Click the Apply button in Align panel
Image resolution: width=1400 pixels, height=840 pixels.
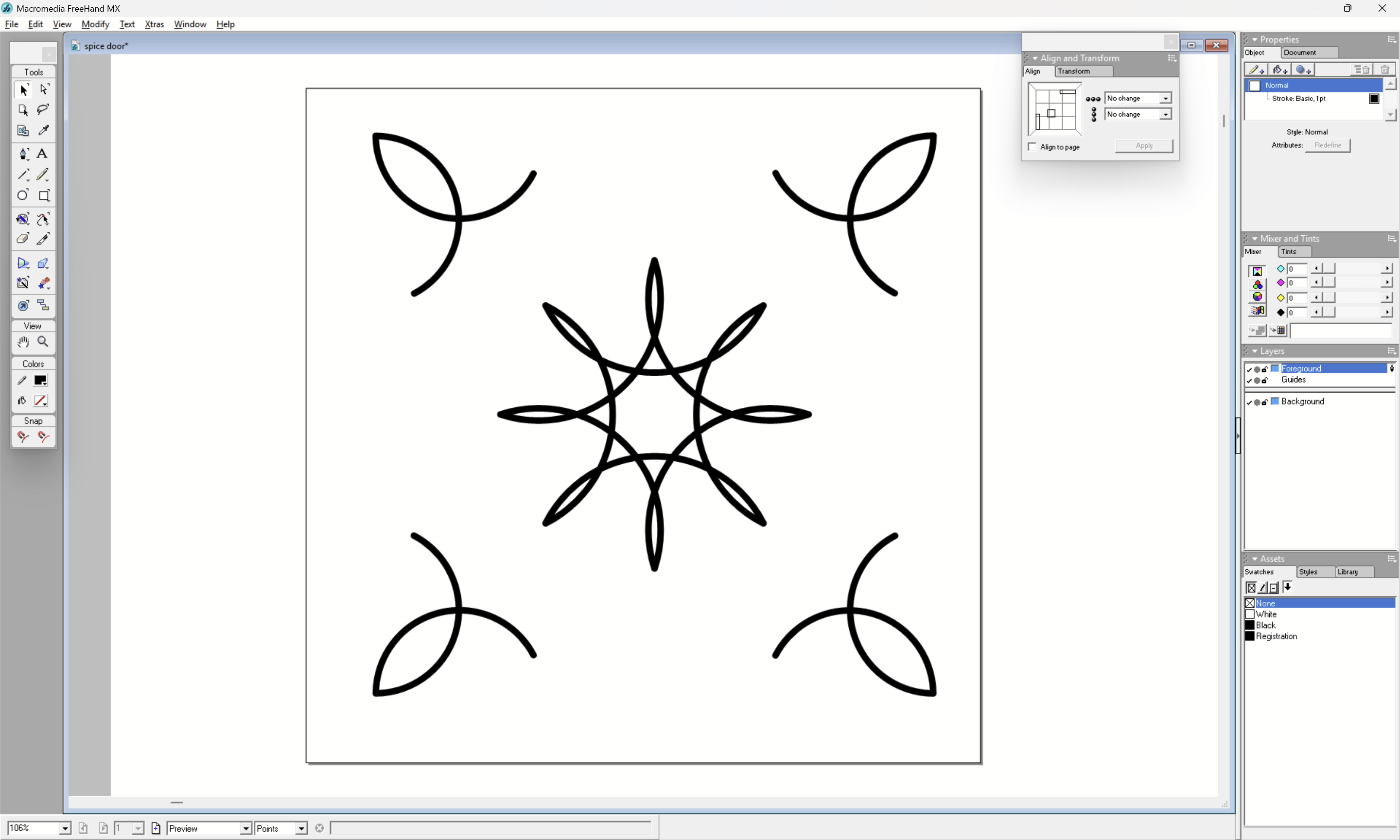tap(1144, 146)
